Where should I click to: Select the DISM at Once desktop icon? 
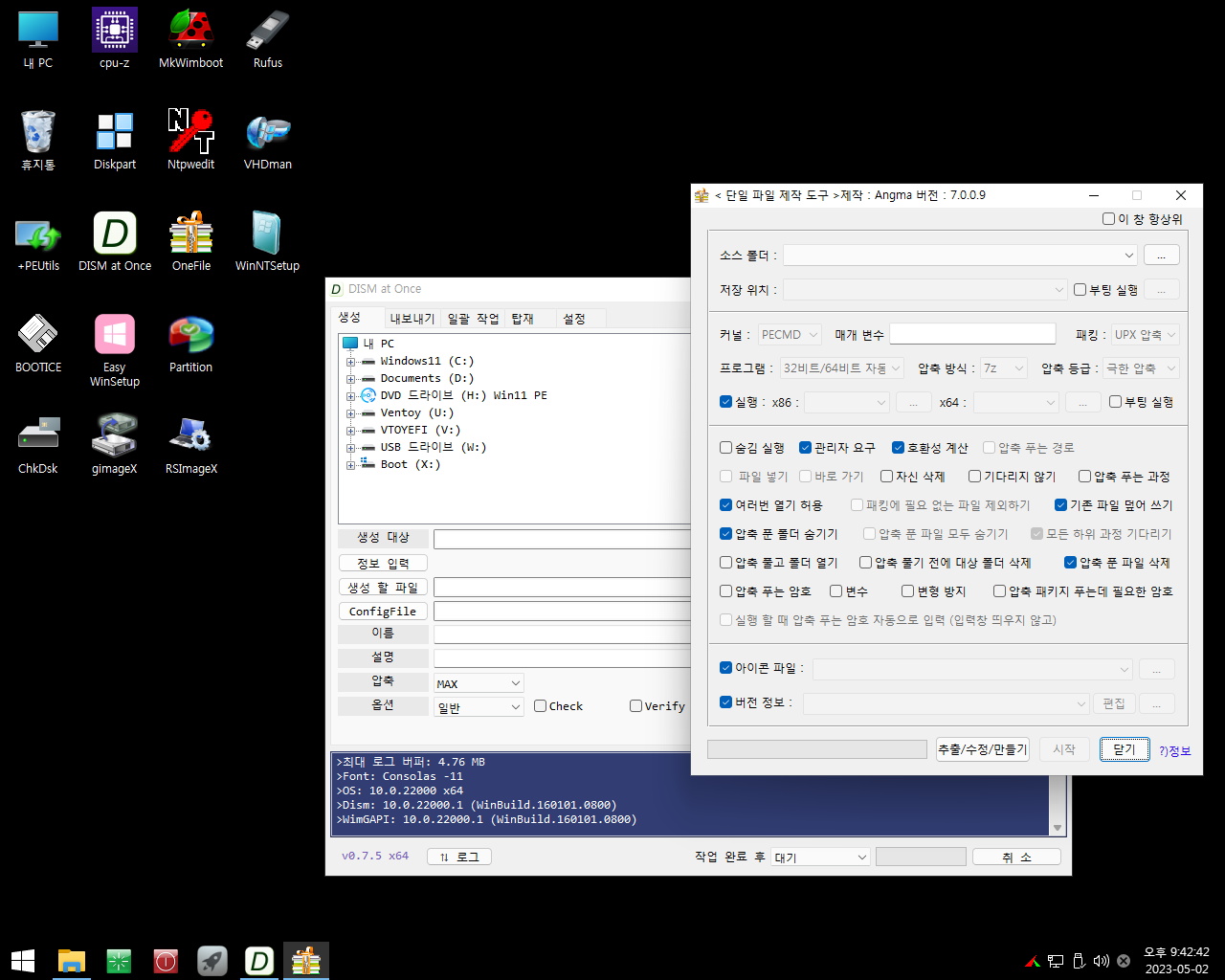tap(115, 241)
